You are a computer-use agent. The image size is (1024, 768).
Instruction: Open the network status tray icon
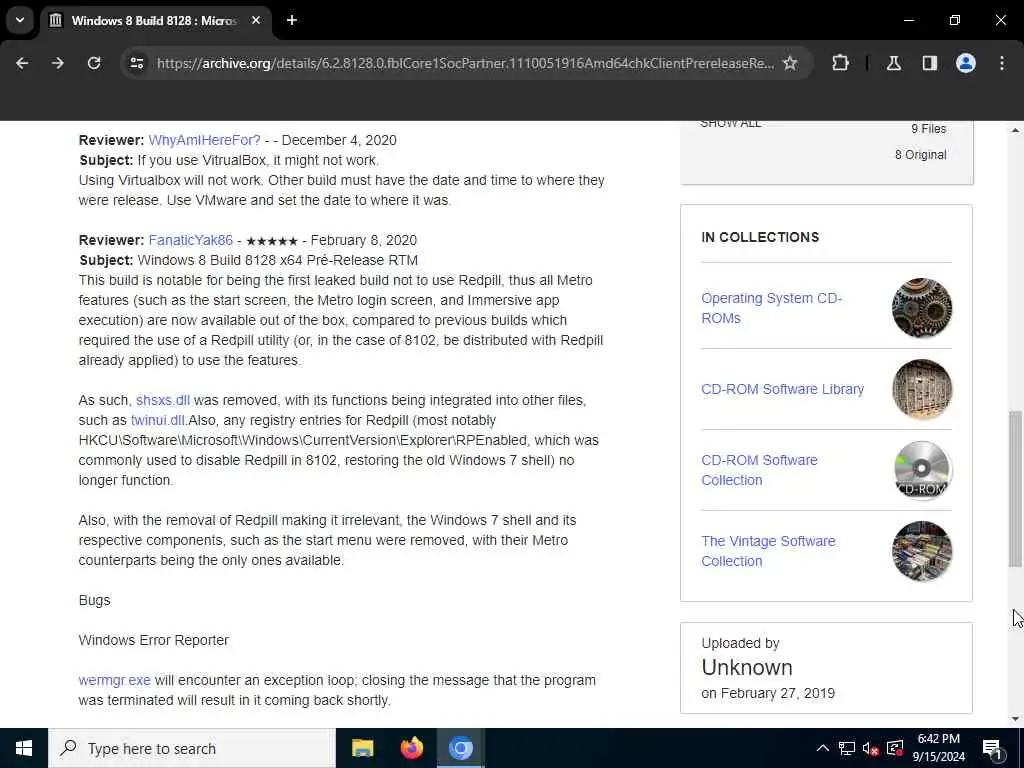pos(846,748)
